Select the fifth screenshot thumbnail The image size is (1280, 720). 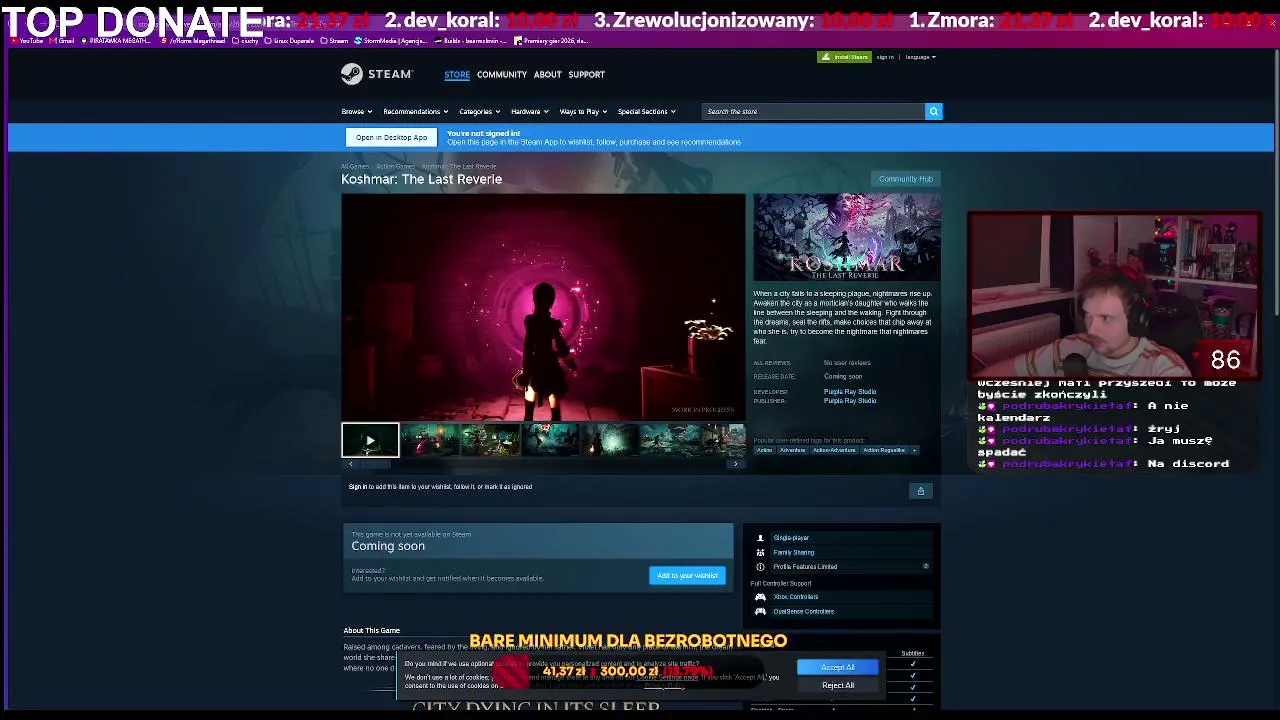[610, 440]
